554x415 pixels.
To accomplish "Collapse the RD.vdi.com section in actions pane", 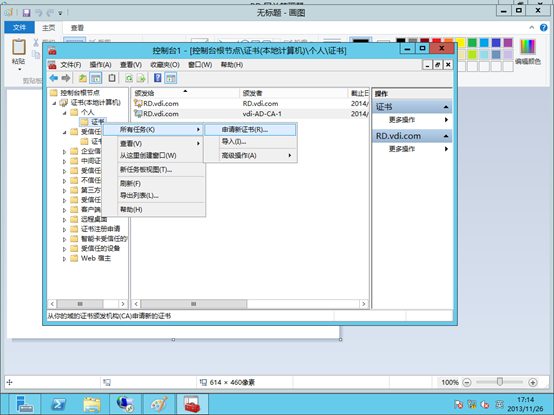I will [x=446, y=136].
